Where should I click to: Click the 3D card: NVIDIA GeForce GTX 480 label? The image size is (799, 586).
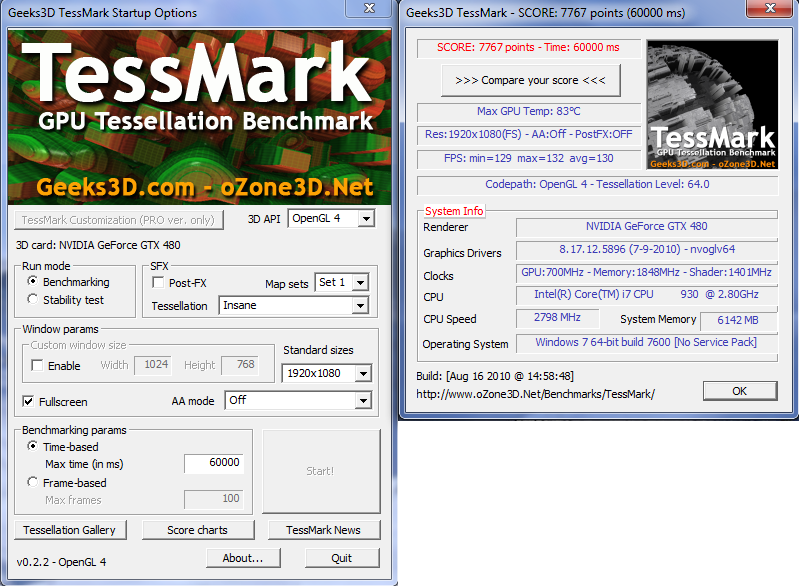pos(98,245)
